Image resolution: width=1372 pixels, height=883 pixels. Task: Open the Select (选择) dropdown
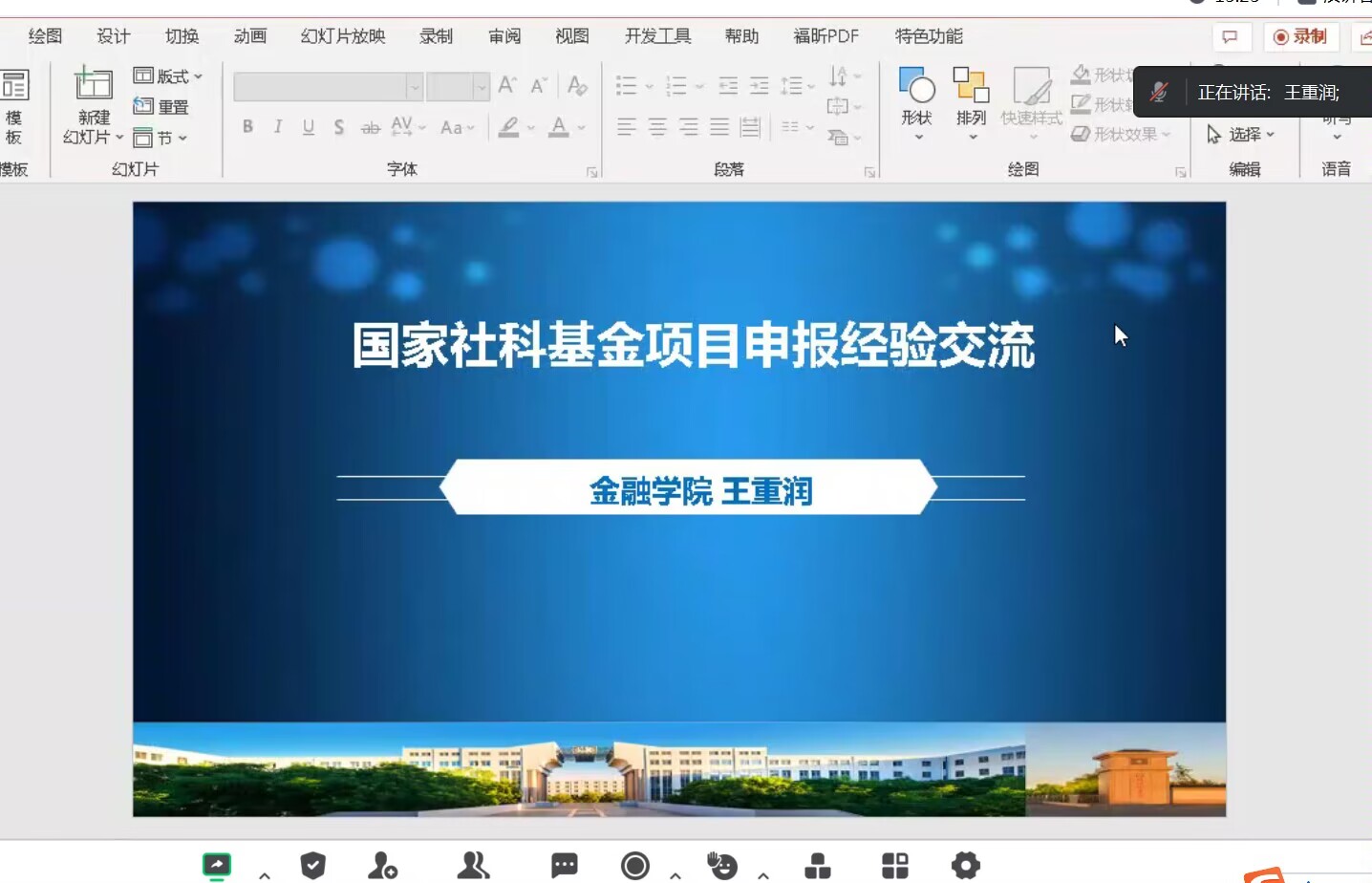(x=1241, y=135)
